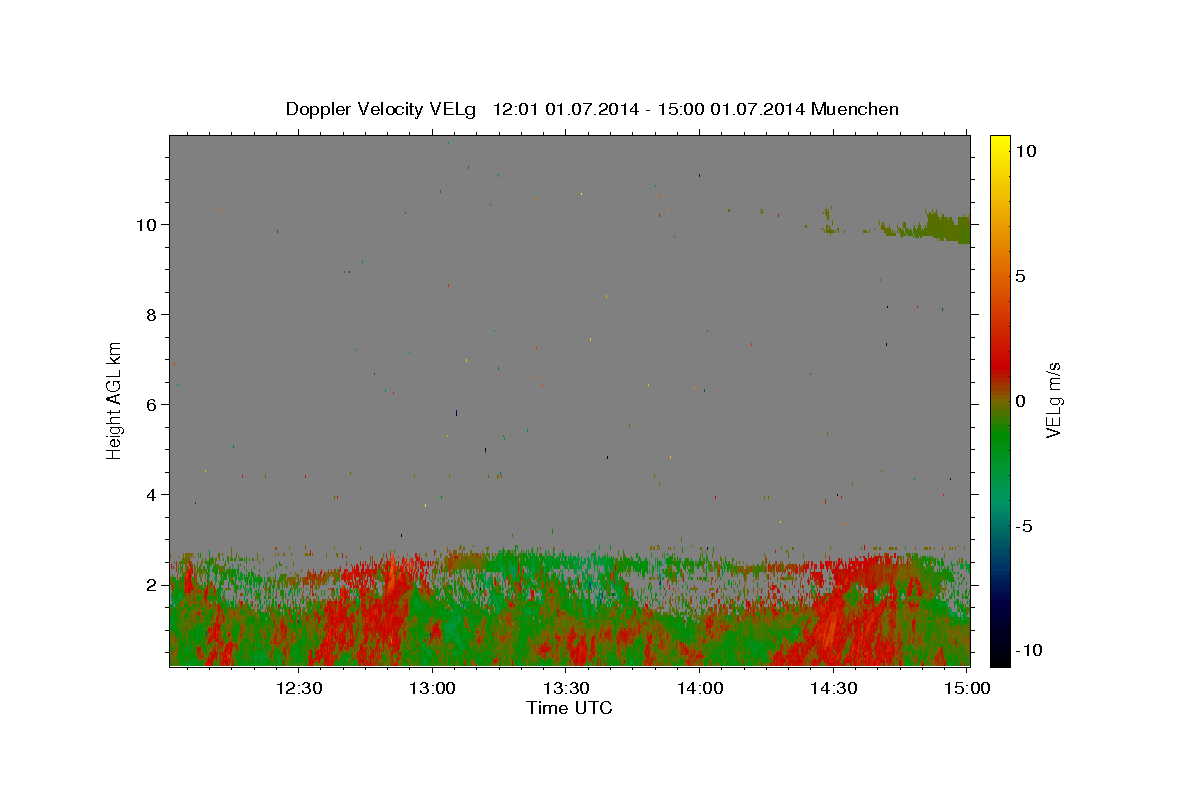The height and width of the screenshot is (800, 1200).
Task: Click the 14:30 time tick label
Action: pos(833,688)
